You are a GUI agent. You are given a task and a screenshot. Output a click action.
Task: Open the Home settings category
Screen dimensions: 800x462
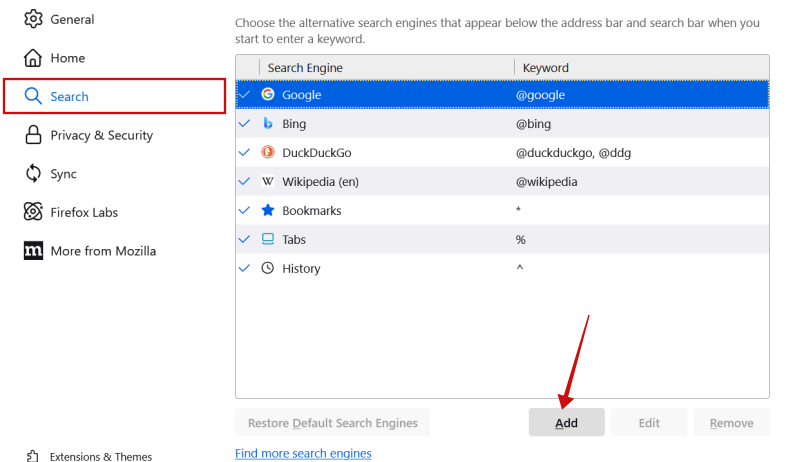pos(67,58)
